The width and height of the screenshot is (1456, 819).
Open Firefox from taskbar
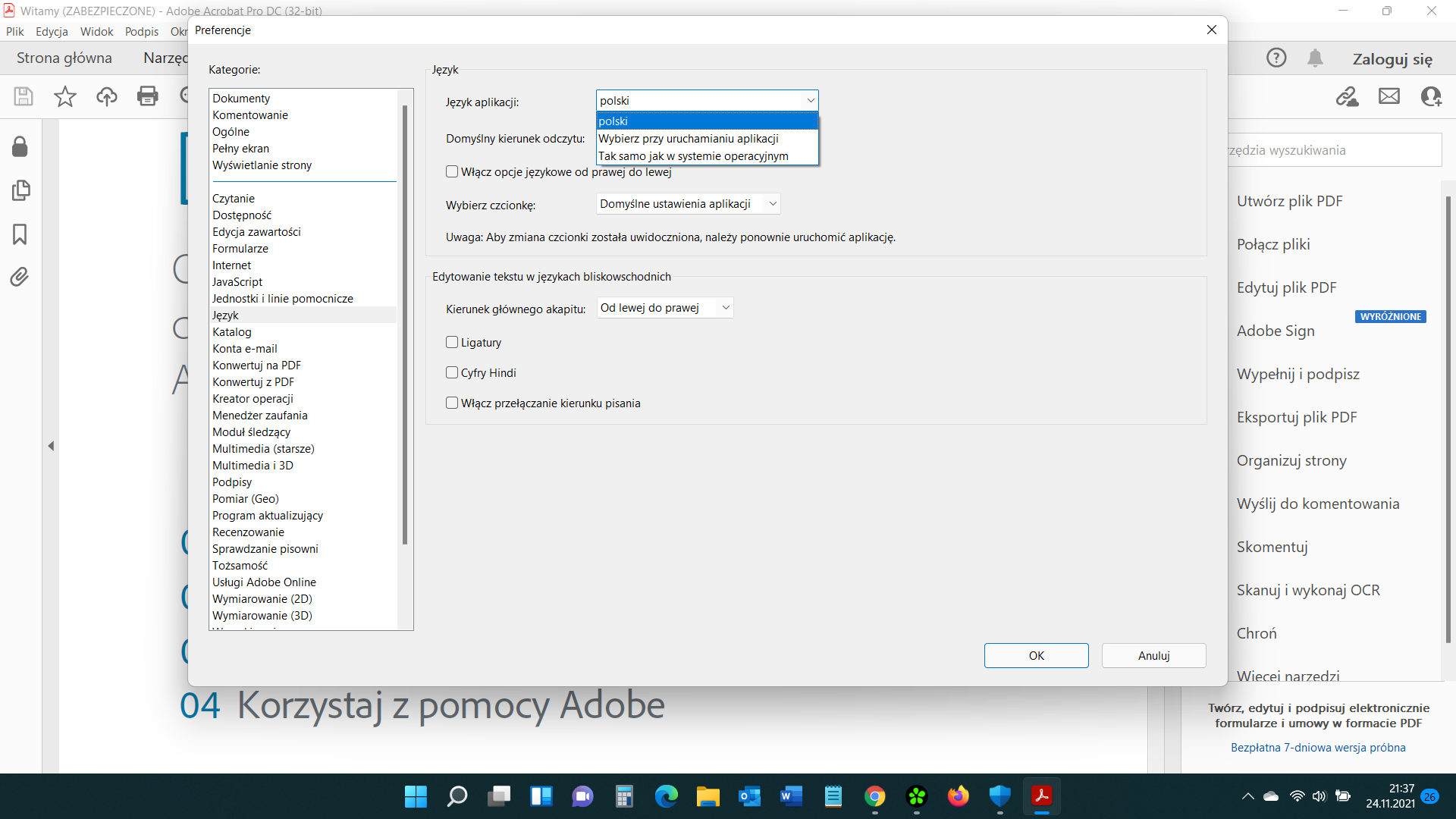[x=959, y=796]
